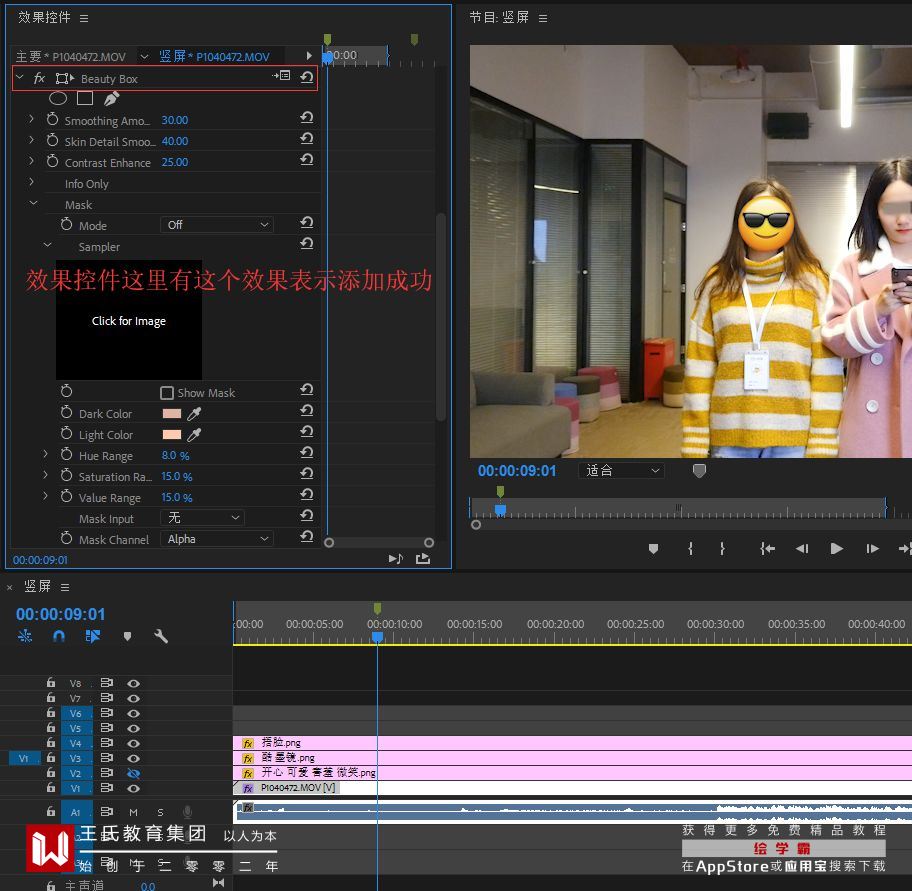912x891 pixels.
Task: Collapse the Sampler section
Action: pos(48,245)
